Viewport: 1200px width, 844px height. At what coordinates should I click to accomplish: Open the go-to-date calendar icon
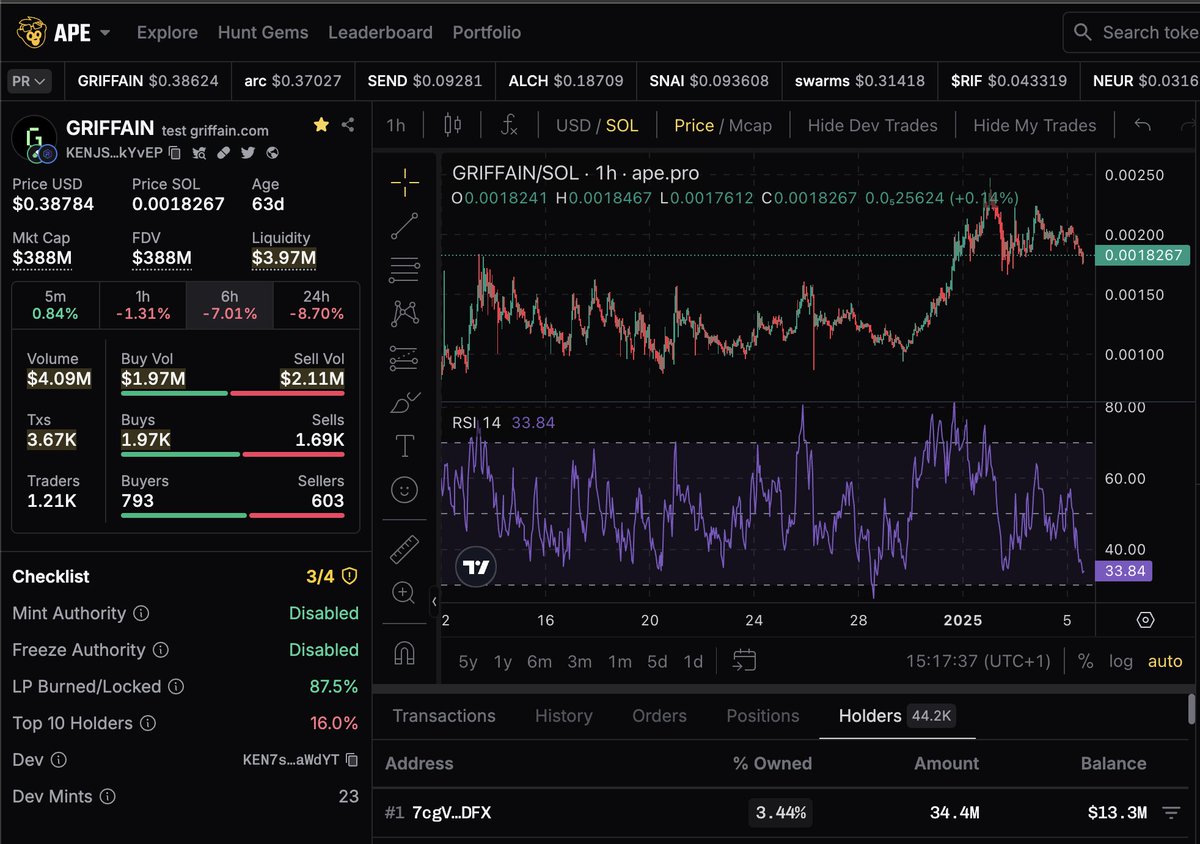(744, 660)
